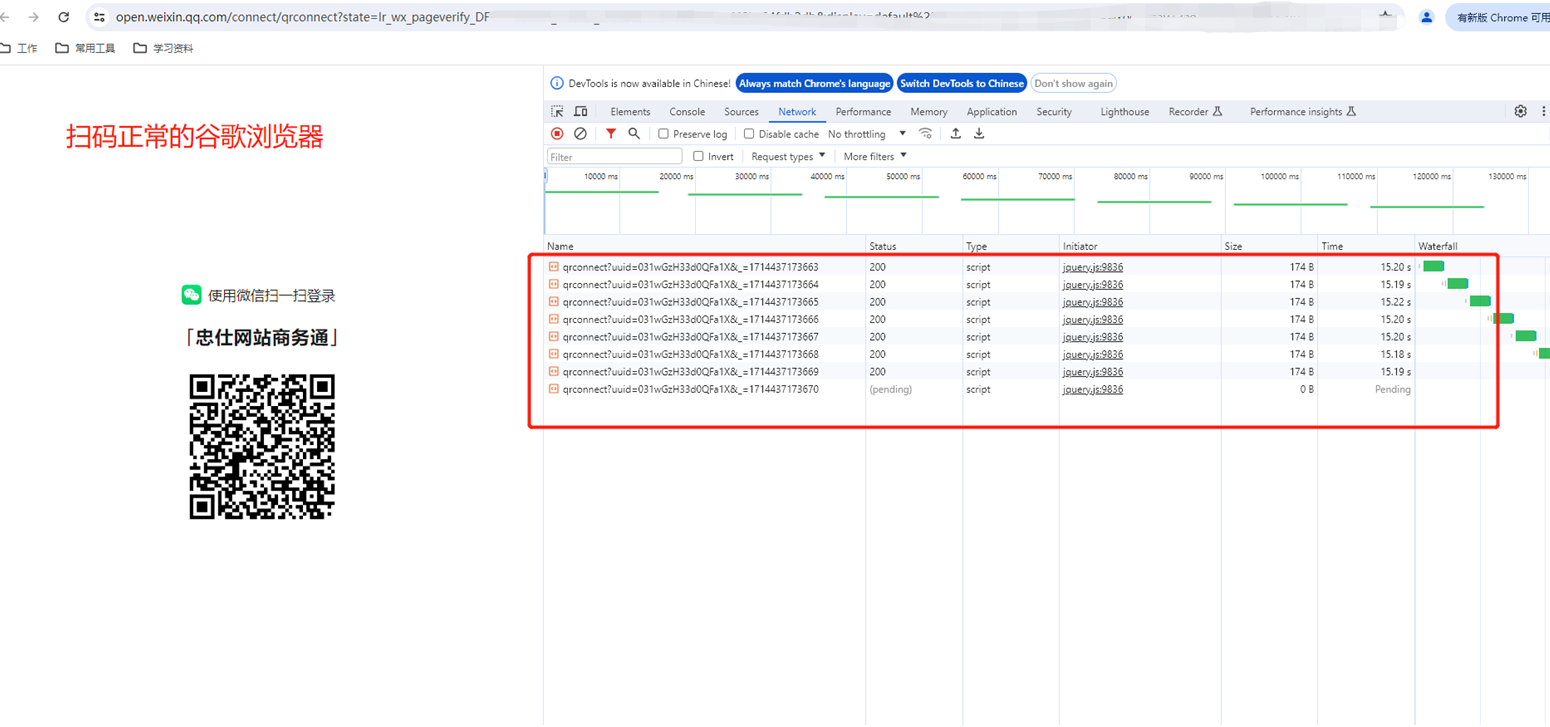Open the Performance tab

tap(863, 112)
